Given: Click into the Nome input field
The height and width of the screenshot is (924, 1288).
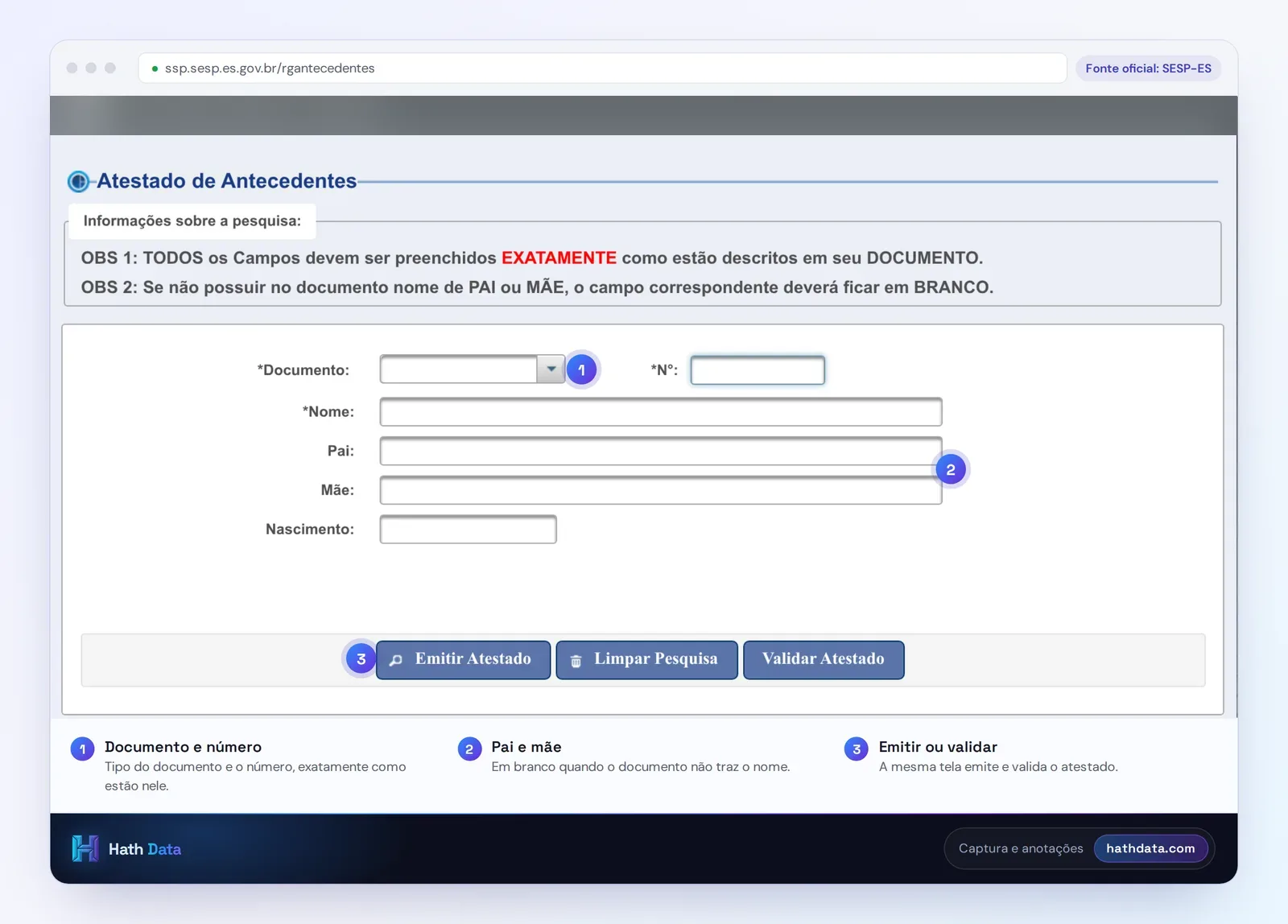Looking at the screenshot, I should (661, 412).
